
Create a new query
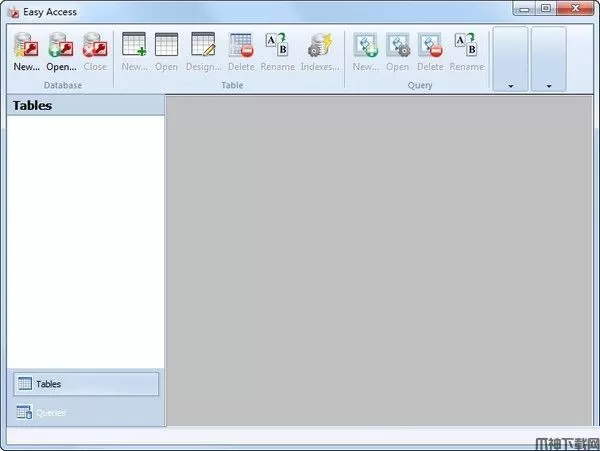366,52
